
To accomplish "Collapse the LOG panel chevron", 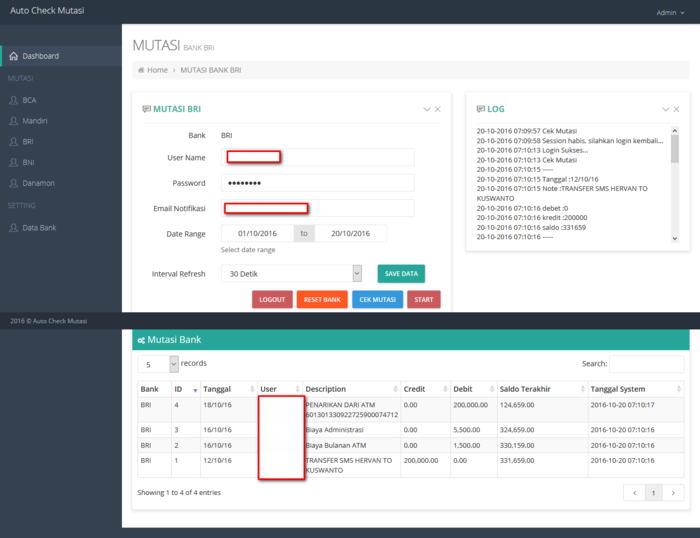I will click(x=664, y=109).
